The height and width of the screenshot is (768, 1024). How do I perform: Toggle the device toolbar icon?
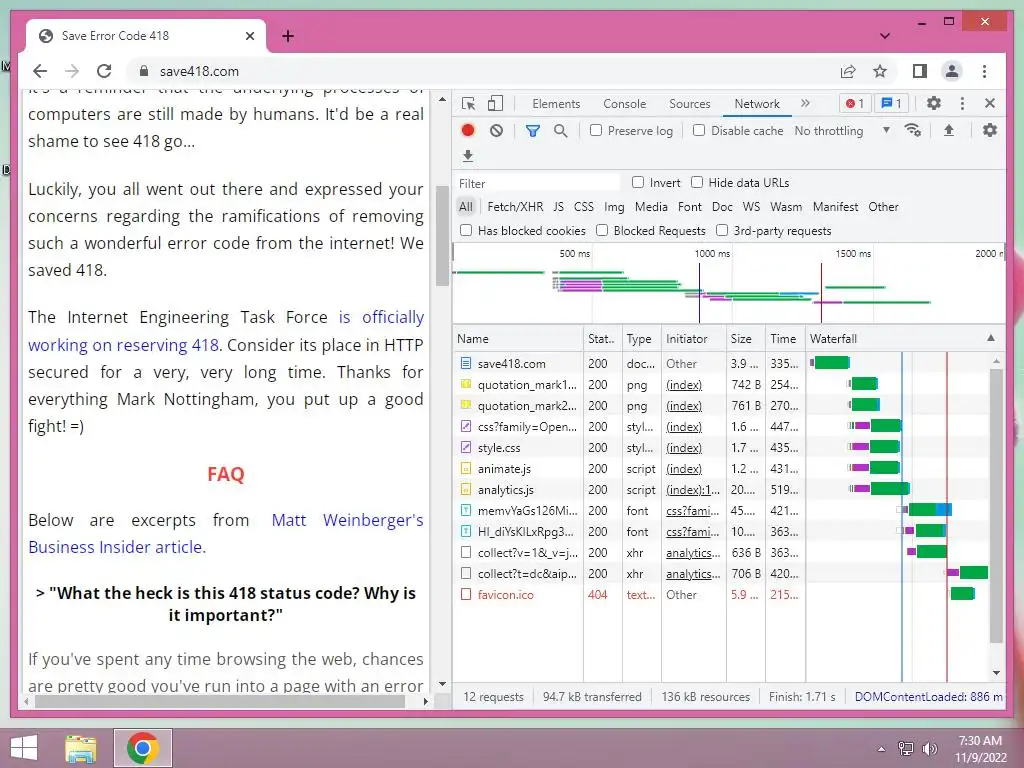496,103
